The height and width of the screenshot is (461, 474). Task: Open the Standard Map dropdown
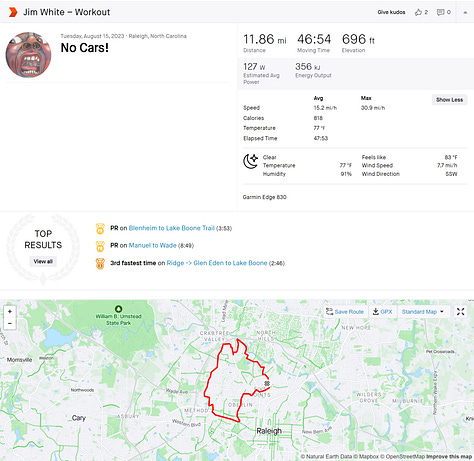point(423,312)
